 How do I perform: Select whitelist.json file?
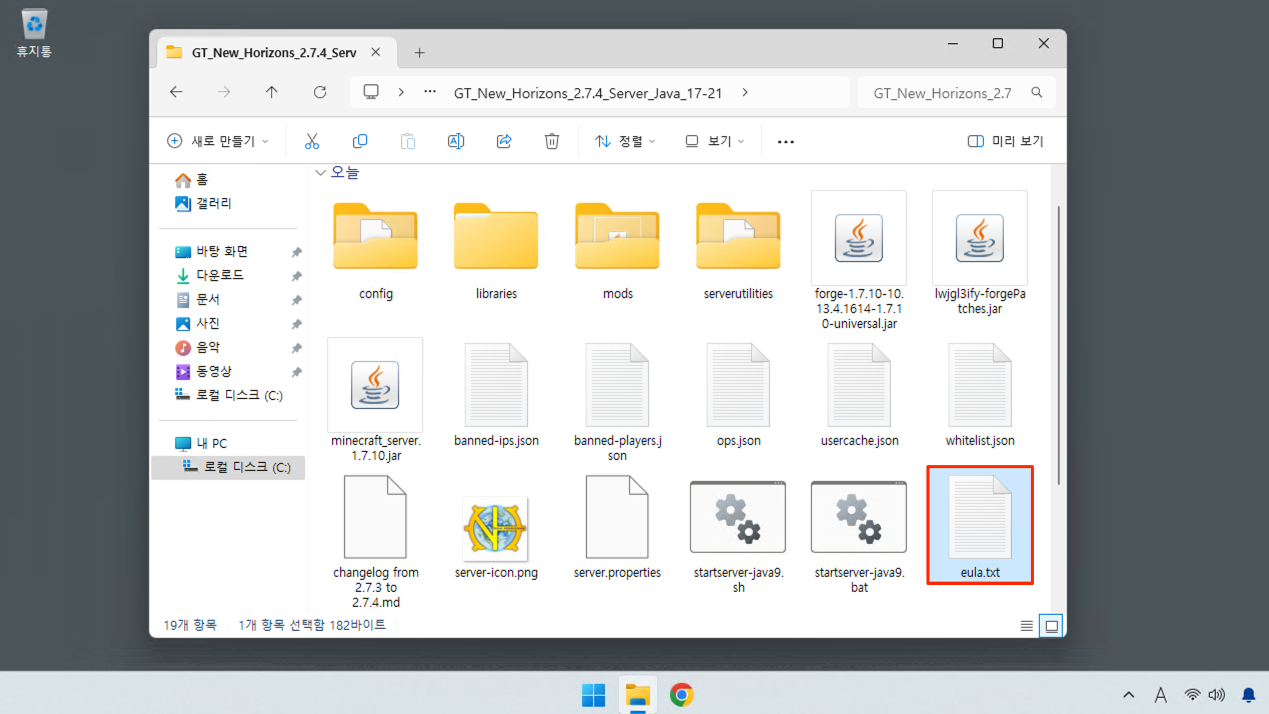pyautogui.click(x=980, y=395)
